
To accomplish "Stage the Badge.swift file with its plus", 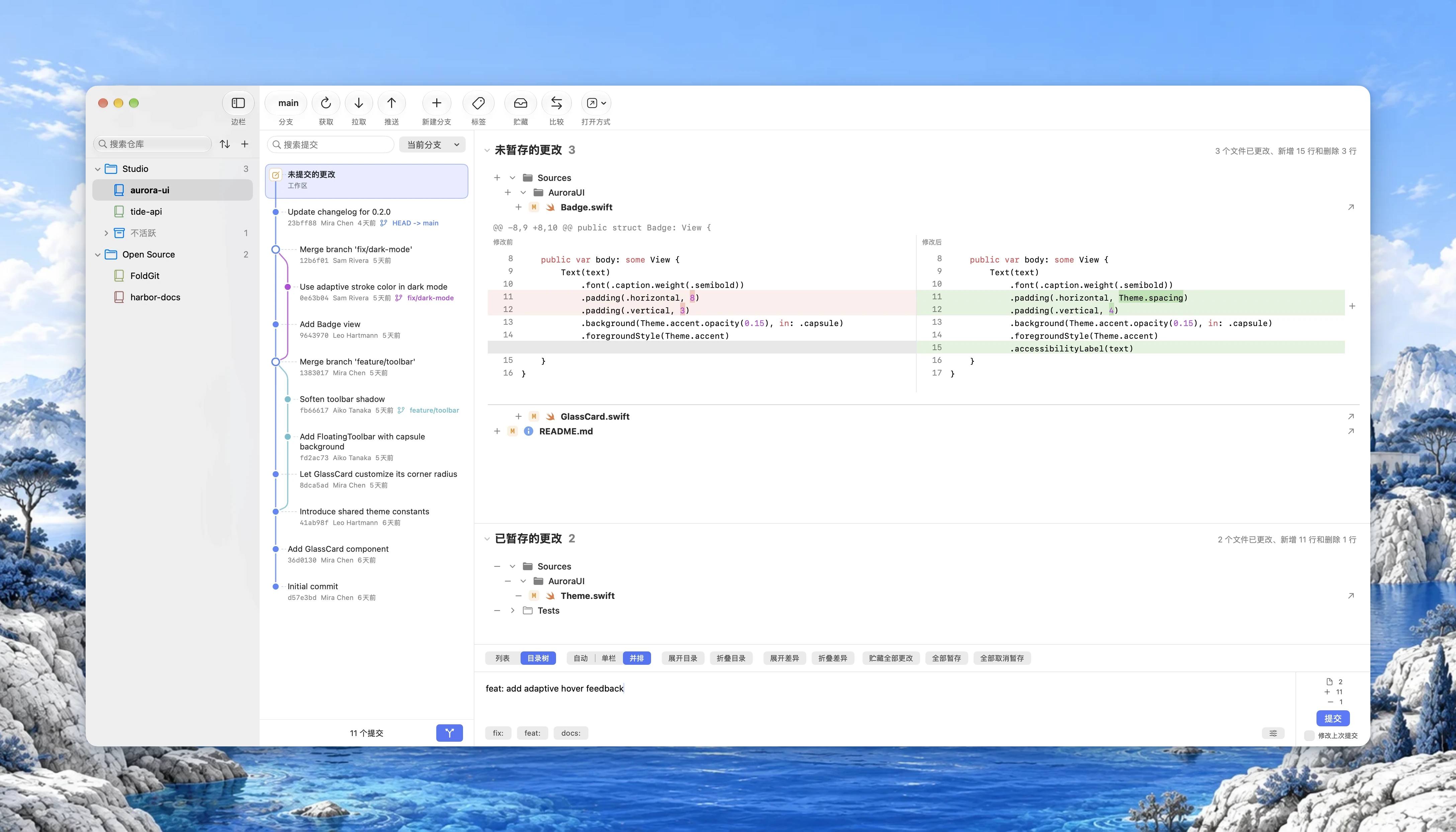I will pyautogui.click(x=518, y=207).
